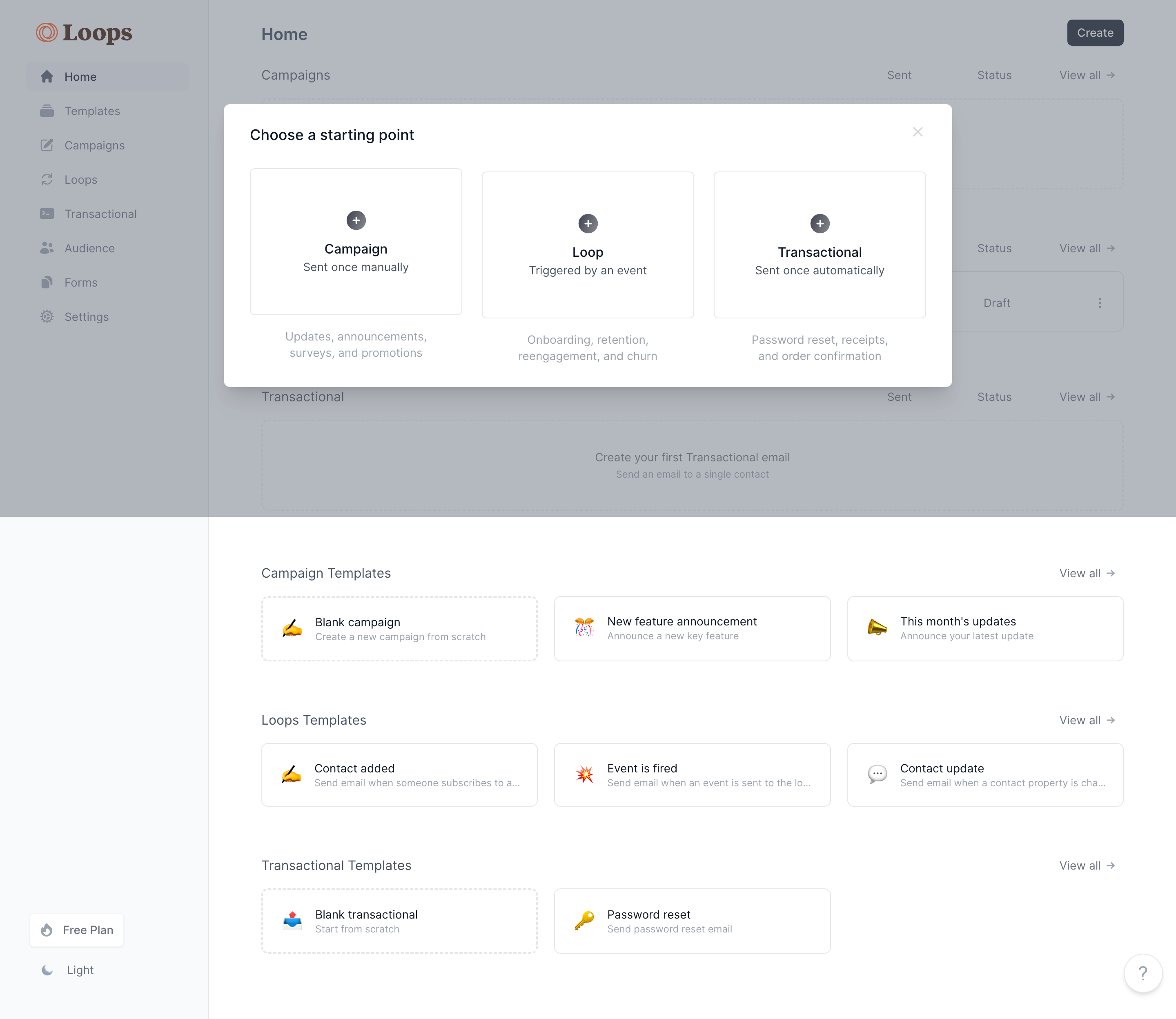1176x1019 pixels.
Task: Open Loops in the sidebar
Action: tap(107, 180)
